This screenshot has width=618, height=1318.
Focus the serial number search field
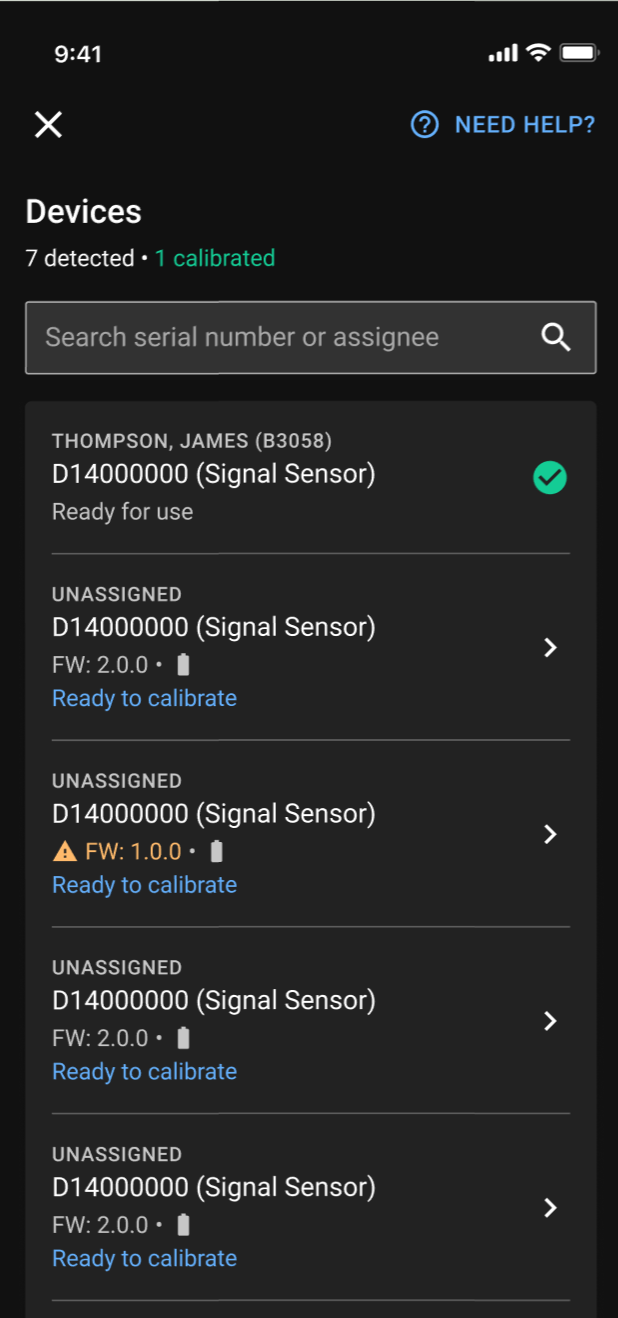280,338
